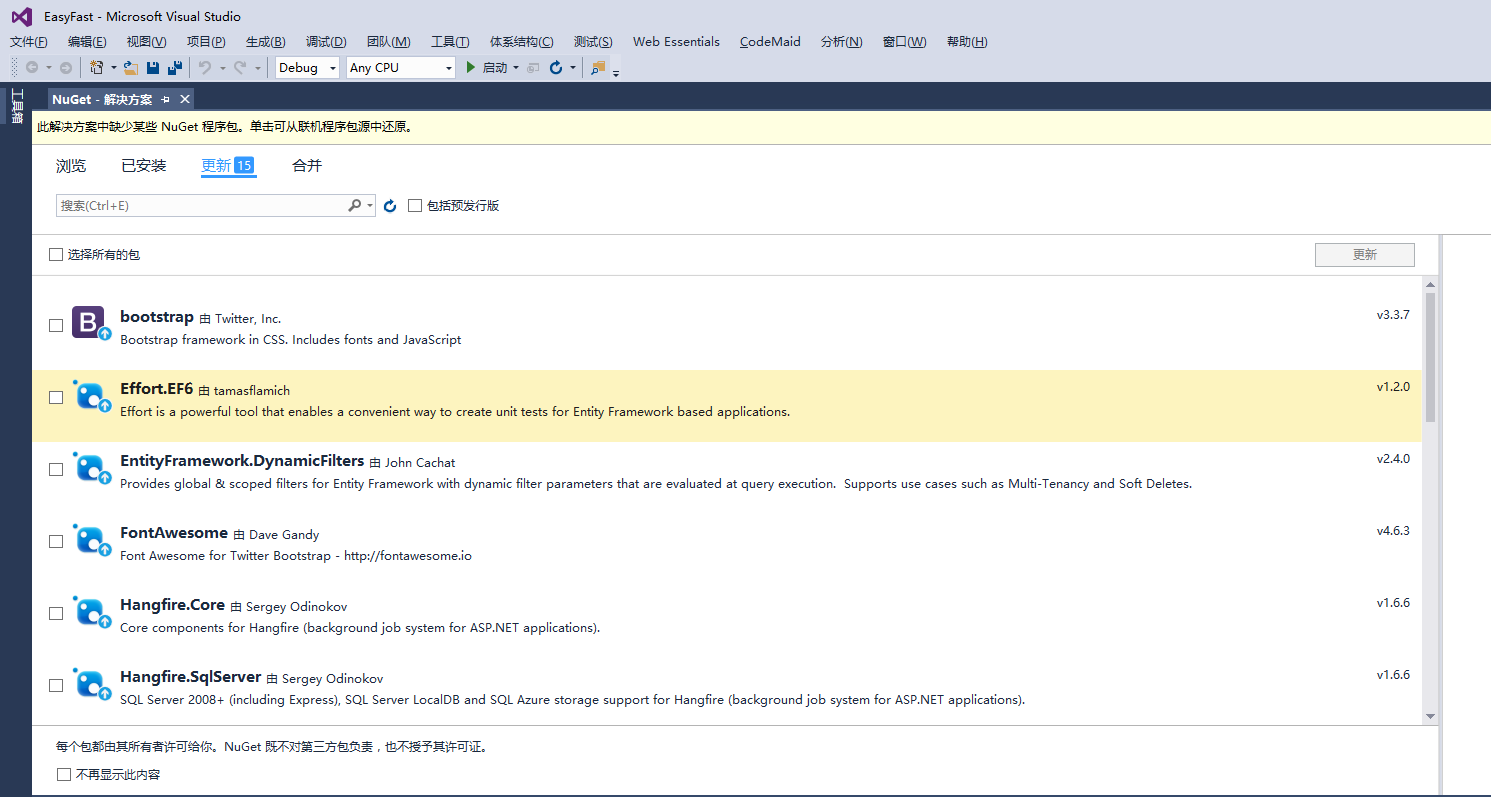Open the CodeMaid menu
The width and height of the screenshot is (1491, 797).
770,42
